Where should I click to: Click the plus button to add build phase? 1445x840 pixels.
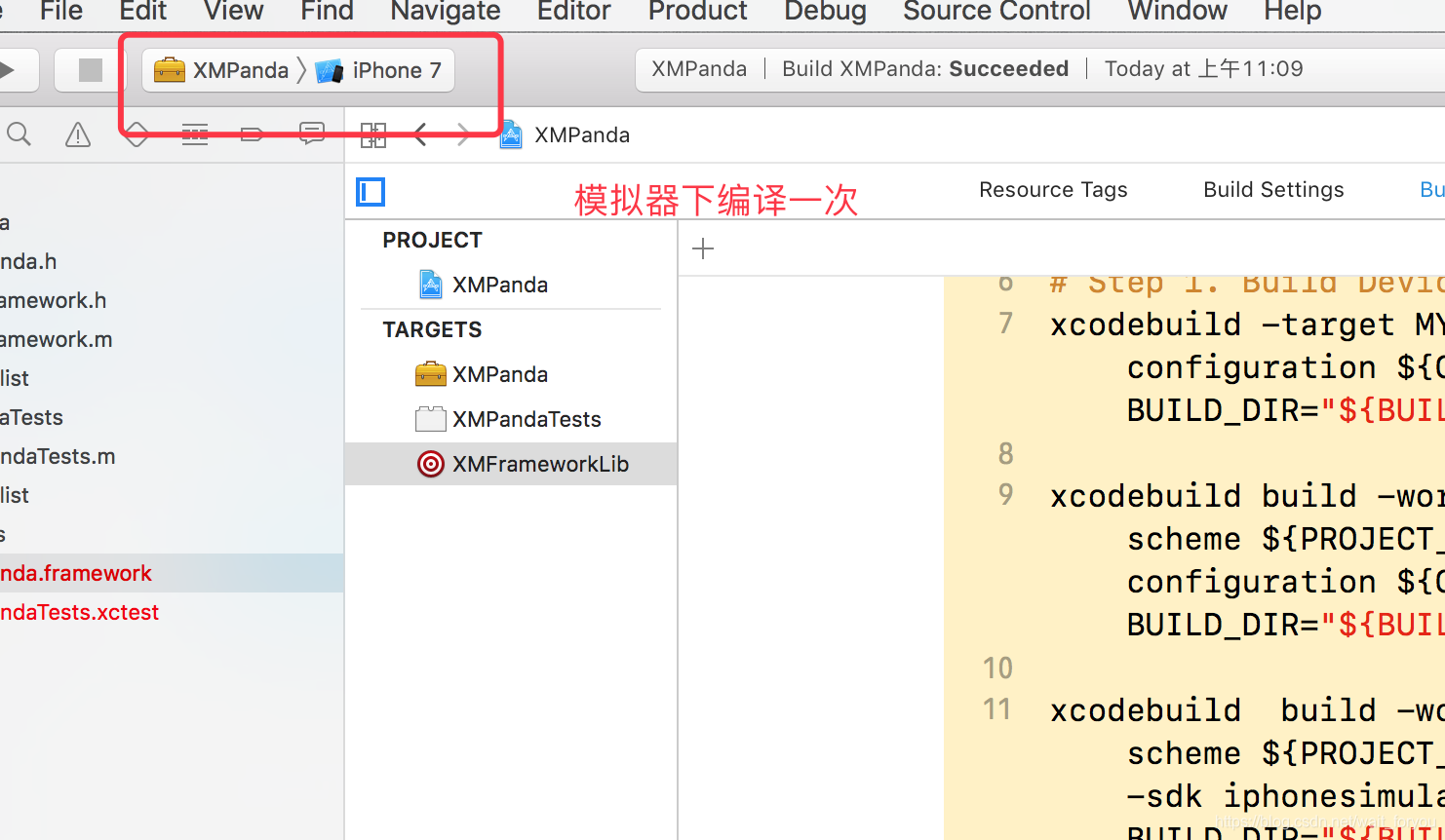tap(703, 248)
